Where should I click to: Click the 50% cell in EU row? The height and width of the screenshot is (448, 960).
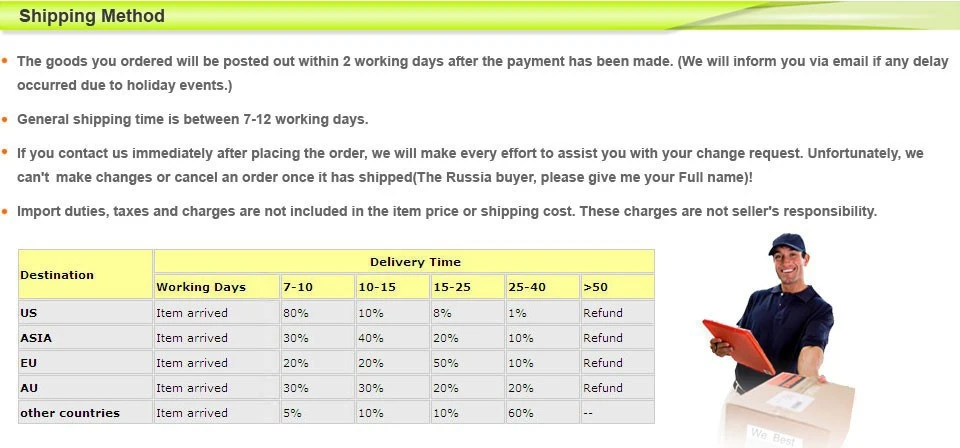point(467,362)
